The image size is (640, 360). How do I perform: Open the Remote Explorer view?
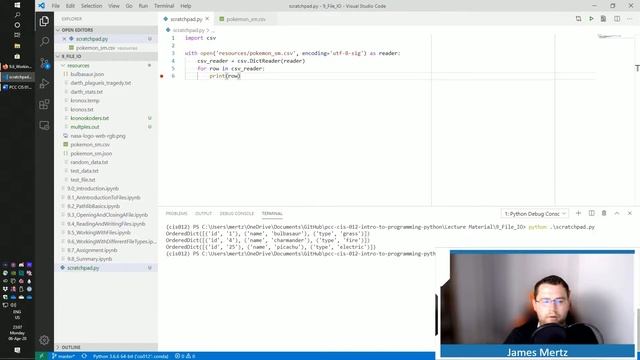pos(44,125)
